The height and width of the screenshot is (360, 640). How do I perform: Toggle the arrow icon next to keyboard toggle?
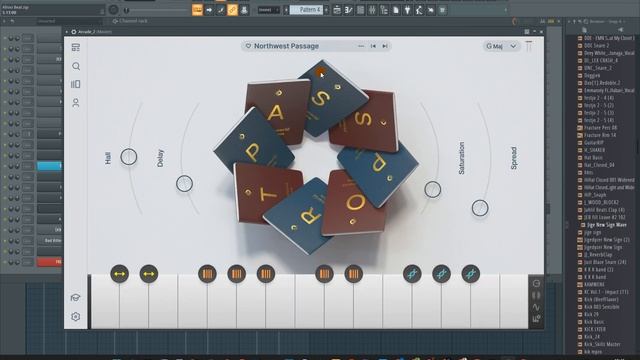pos(209,10)
